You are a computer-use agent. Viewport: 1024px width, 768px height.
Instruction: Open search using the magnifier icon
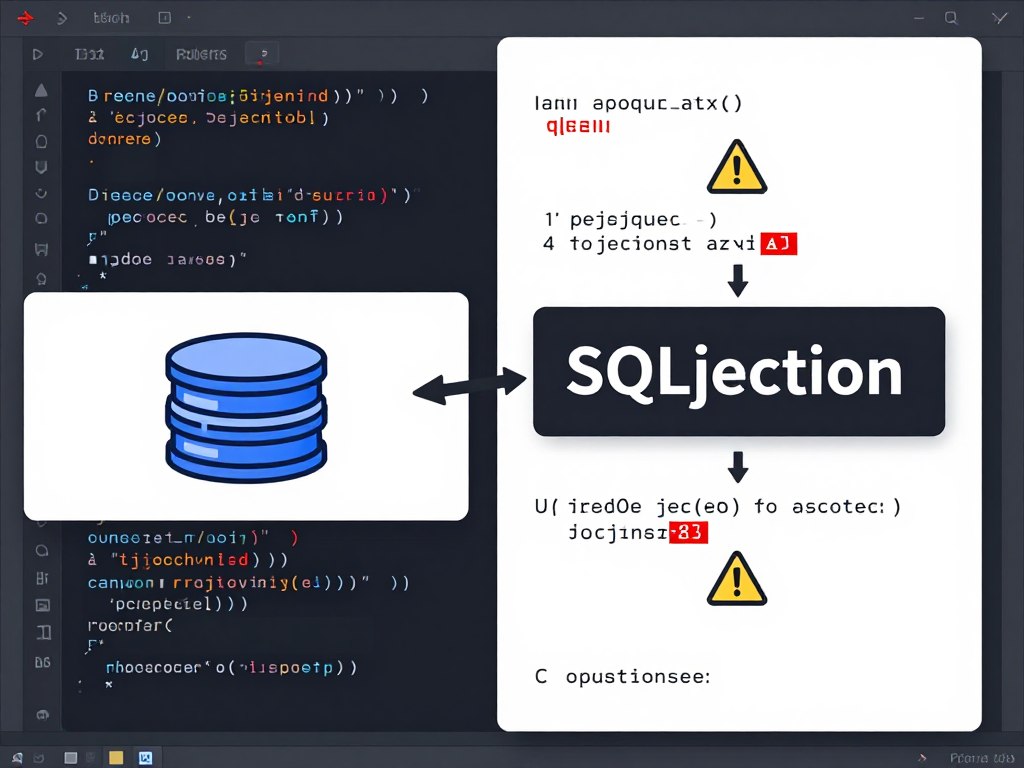(x=952, y=18)
